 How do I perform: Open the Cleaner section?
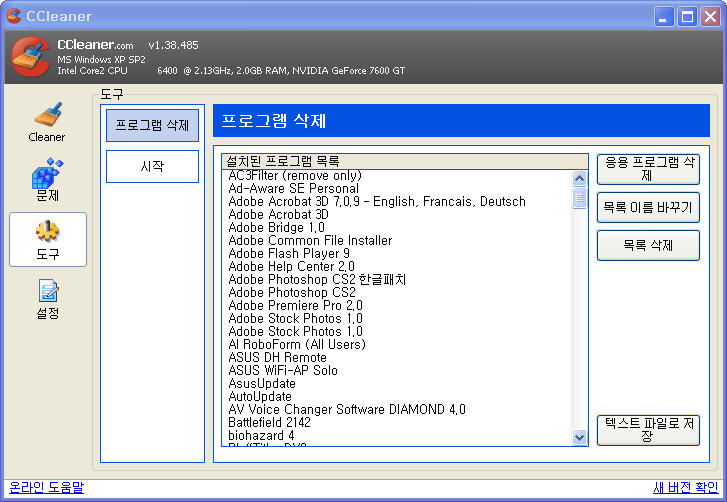tap(47, 122)
